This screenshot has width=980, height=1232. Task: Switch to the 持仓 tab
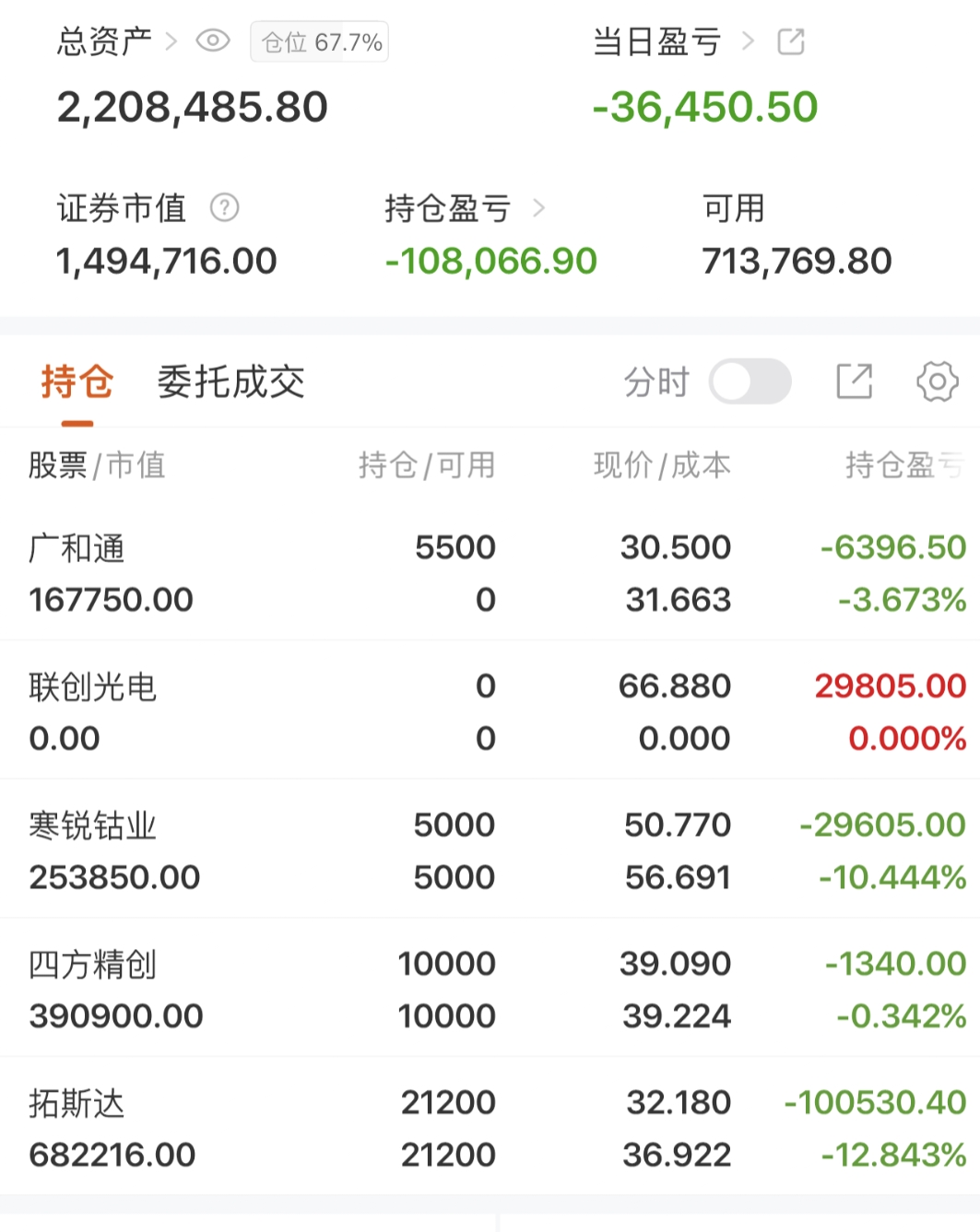pos(77,381)
